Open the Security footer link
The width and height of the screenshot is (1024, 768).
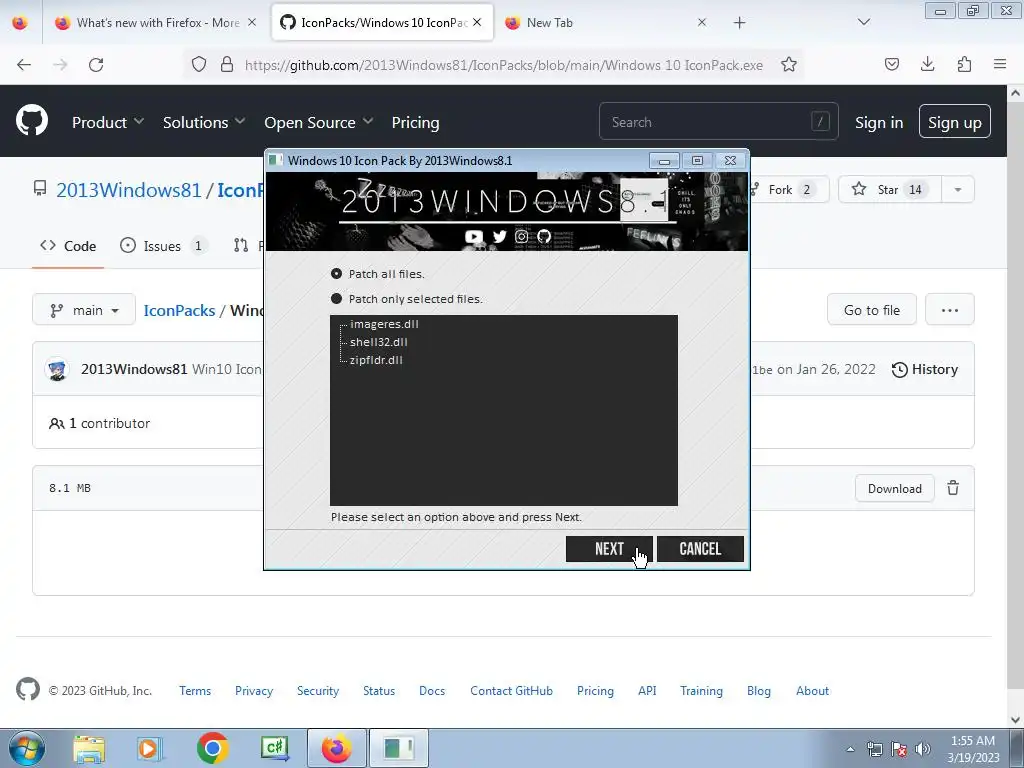[318, 690]
